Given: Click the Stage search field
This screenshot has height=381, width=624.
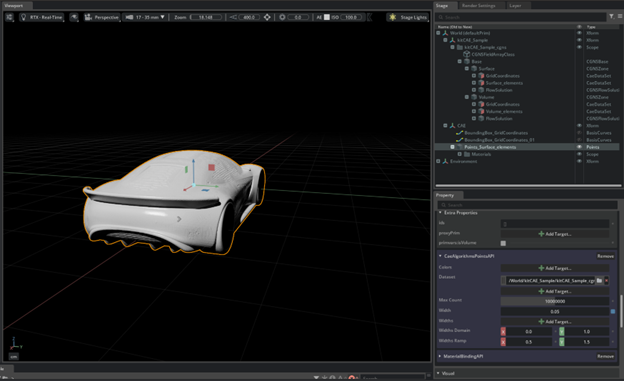Looking at the screenshot, I should 521,17.
